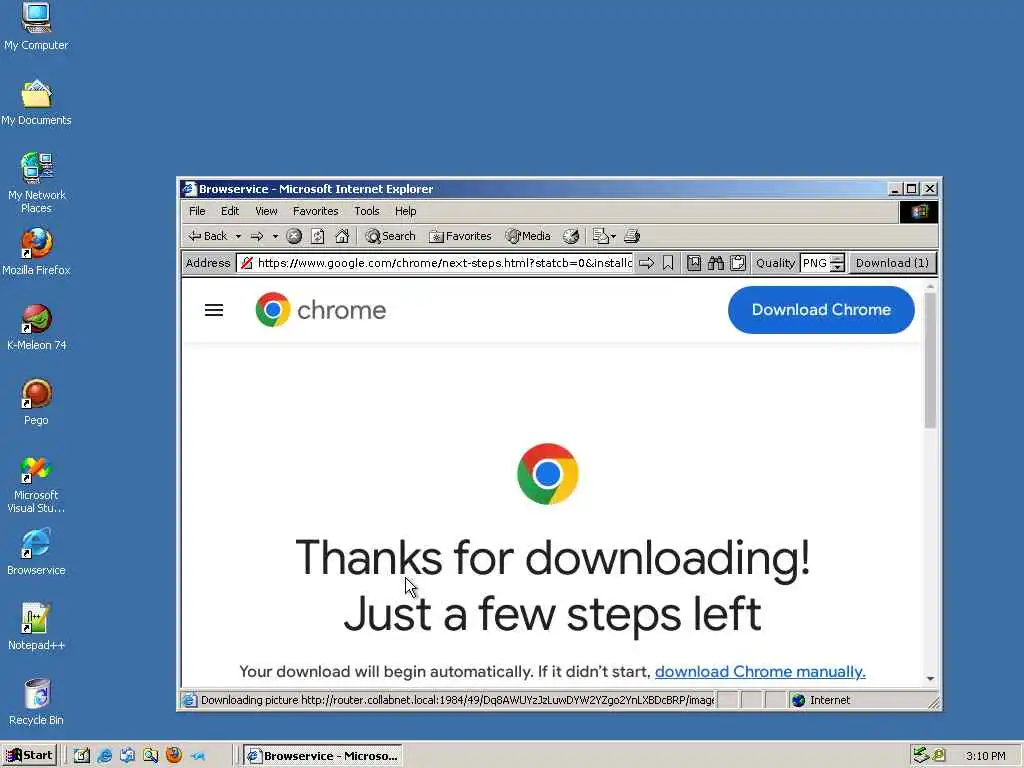Click the bookmark icon beside Go arrow
Screen dimensions: 1024x768
(668, 263)
